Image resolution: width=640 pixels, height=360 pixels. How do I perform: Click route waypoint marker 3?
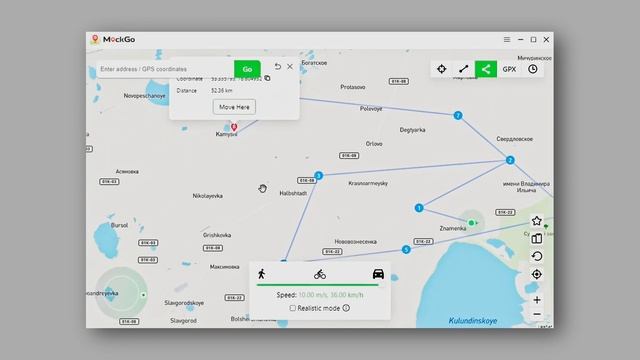318,176
